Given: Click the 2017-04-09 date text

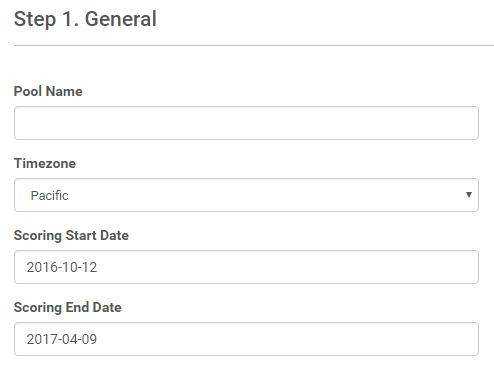Looking at the screenshot, I should click(62, 339).
